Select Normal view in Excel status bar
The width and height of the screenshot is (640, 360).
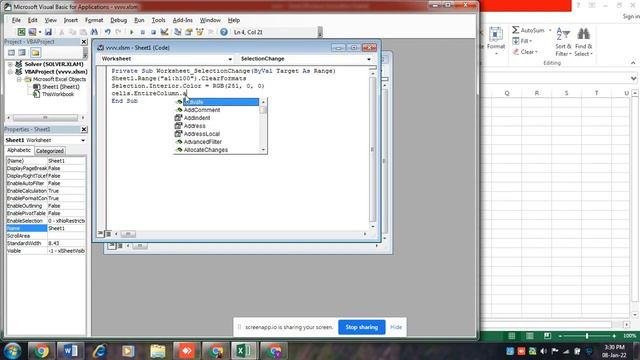pyautogui.click(x=511, y=336)
